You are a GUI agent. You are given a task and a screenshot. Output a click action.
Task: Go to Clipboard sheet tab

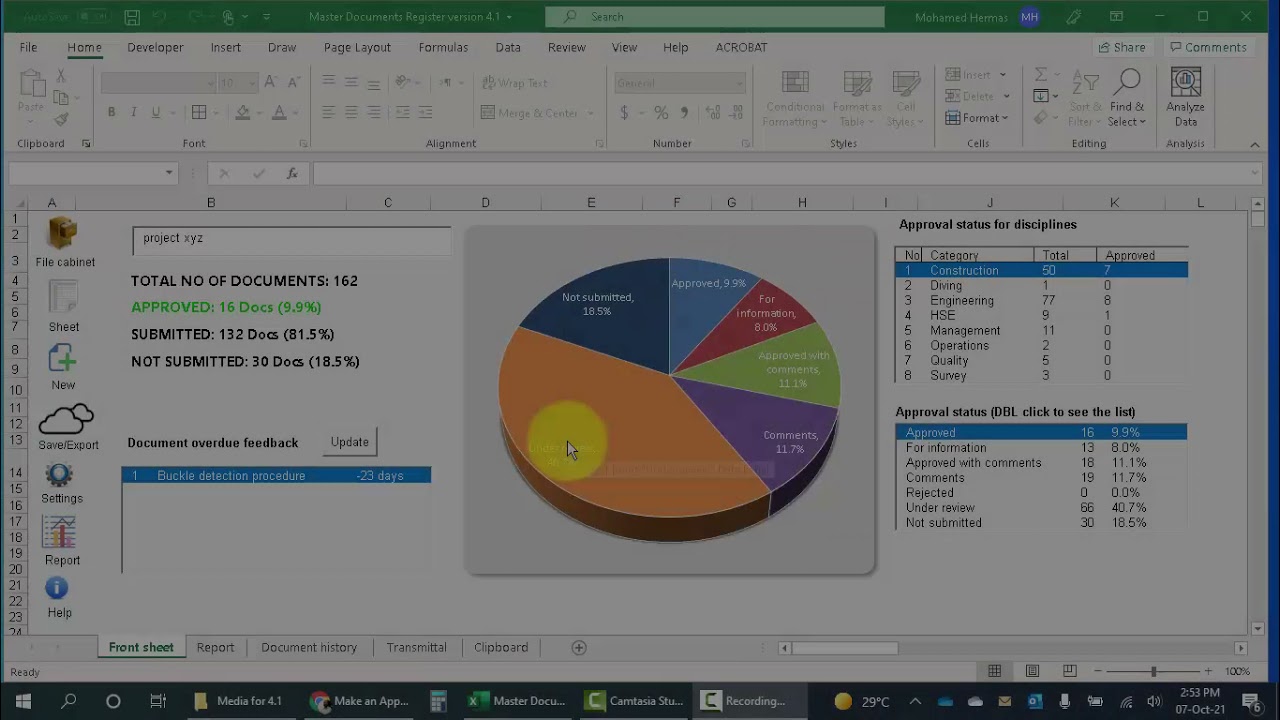click(501, 648)
